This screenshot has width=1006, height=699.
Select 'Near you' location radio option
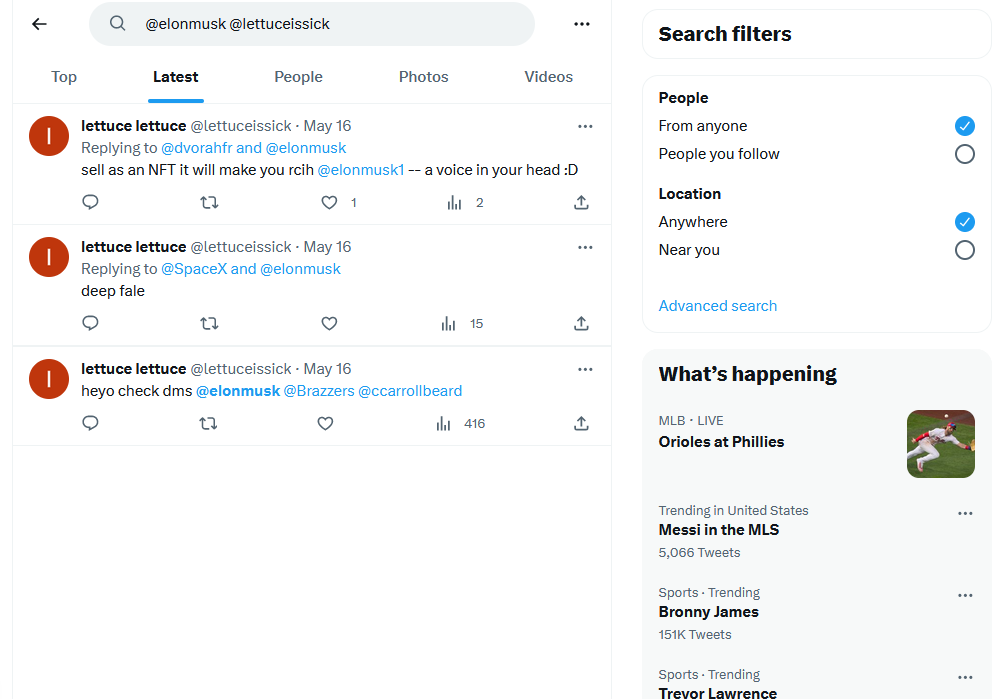[964, 250]
